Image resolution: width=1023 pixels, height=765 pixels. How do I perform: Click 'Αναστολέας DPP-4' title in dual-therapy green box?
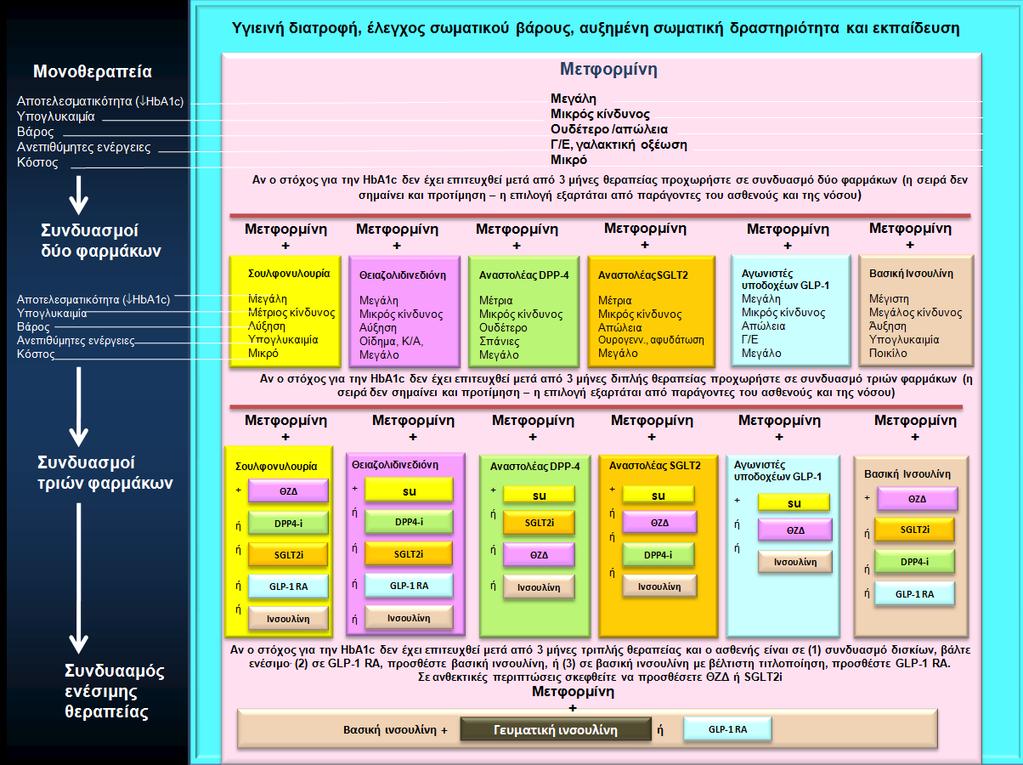[524, 275]
